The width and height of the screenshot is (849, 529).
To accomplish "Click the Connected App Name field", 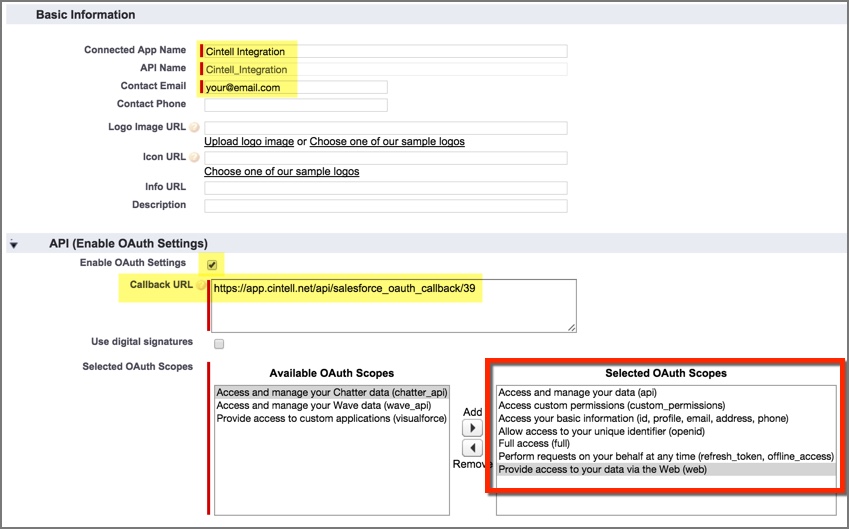I will tap(385, 51).
